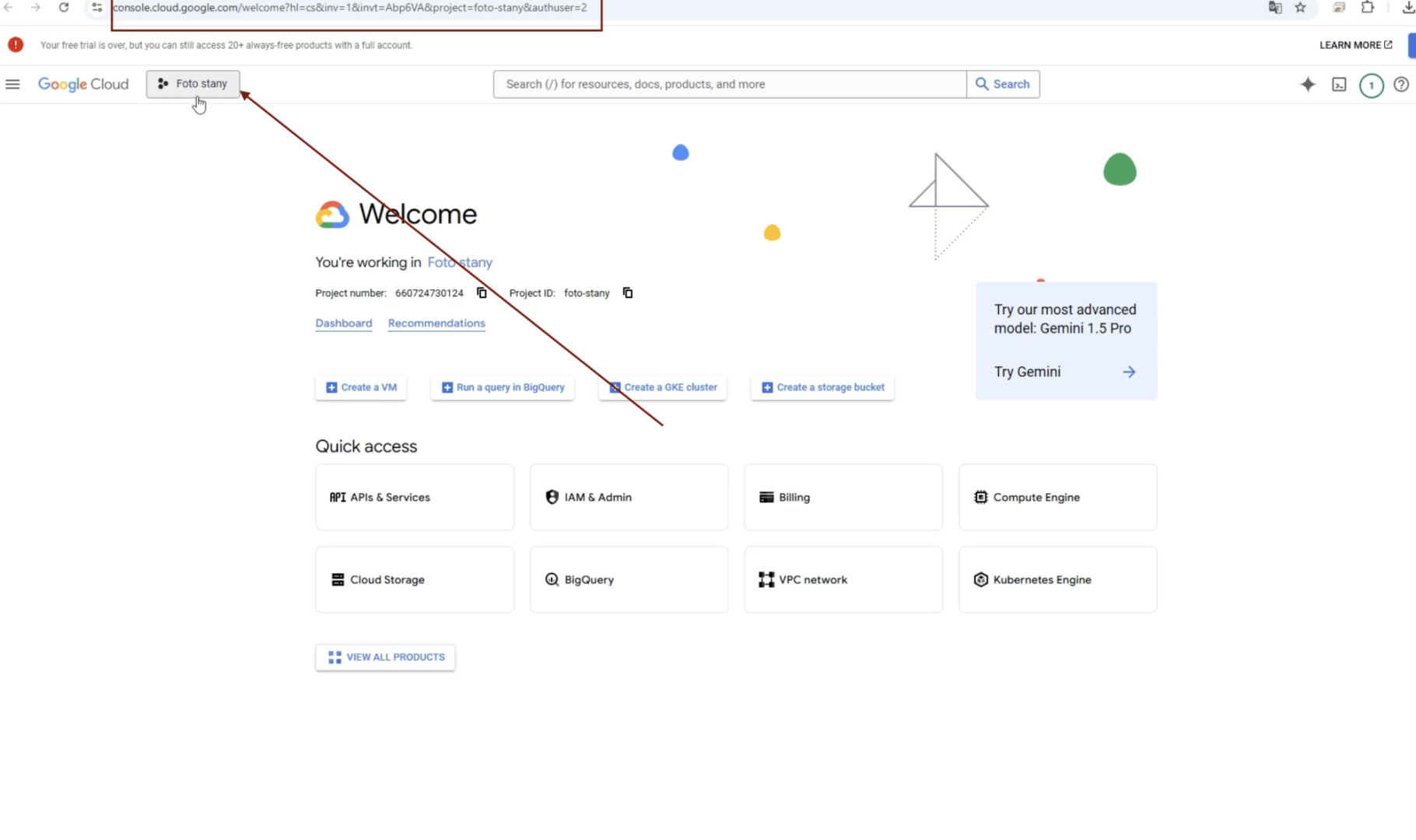Image resolution: width=1416 pixels, height=840 pixels.
Task: Click Create a GKE cluster button
Action: pos(663,387)
